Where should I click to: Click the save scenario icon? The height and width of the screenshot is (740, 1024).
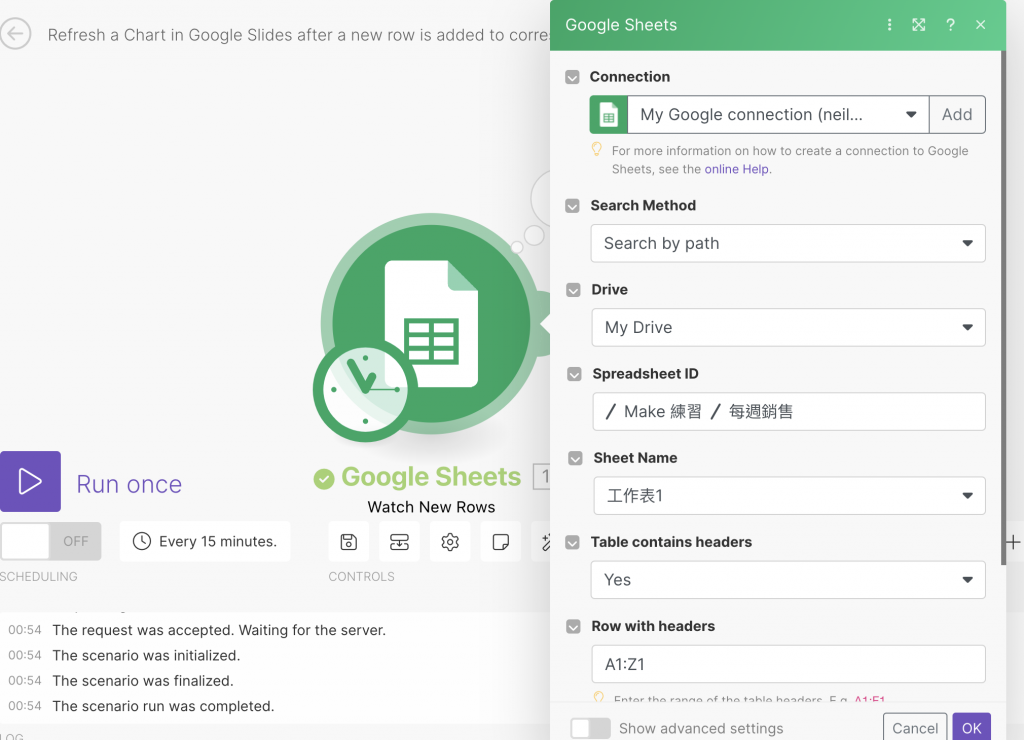(x=349, y=541)
